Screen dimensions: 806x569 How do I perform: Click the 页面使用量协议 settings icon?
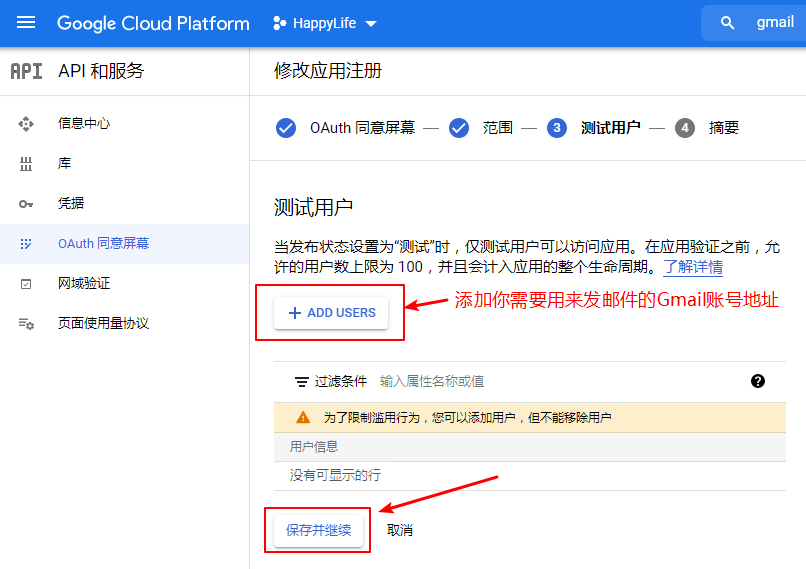(26, 324)
